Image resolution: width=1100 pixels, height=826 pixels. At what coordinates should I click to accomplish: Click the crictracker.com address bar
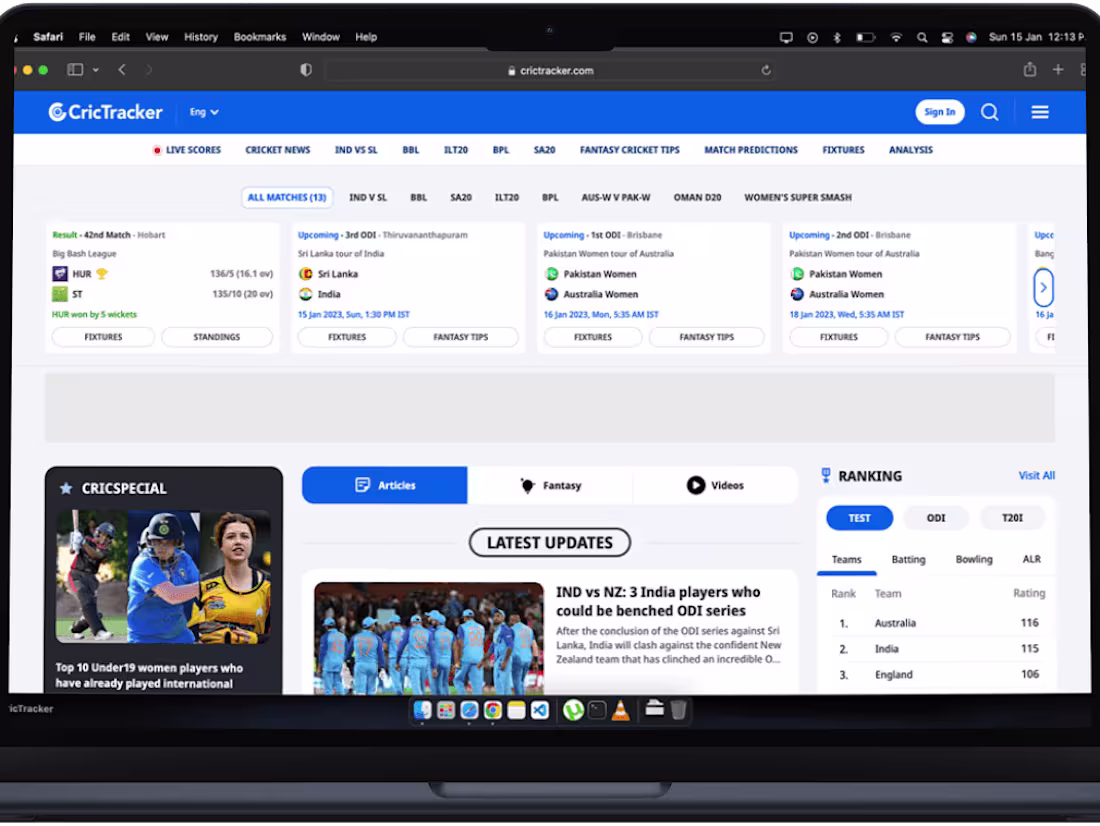(550, 70)
